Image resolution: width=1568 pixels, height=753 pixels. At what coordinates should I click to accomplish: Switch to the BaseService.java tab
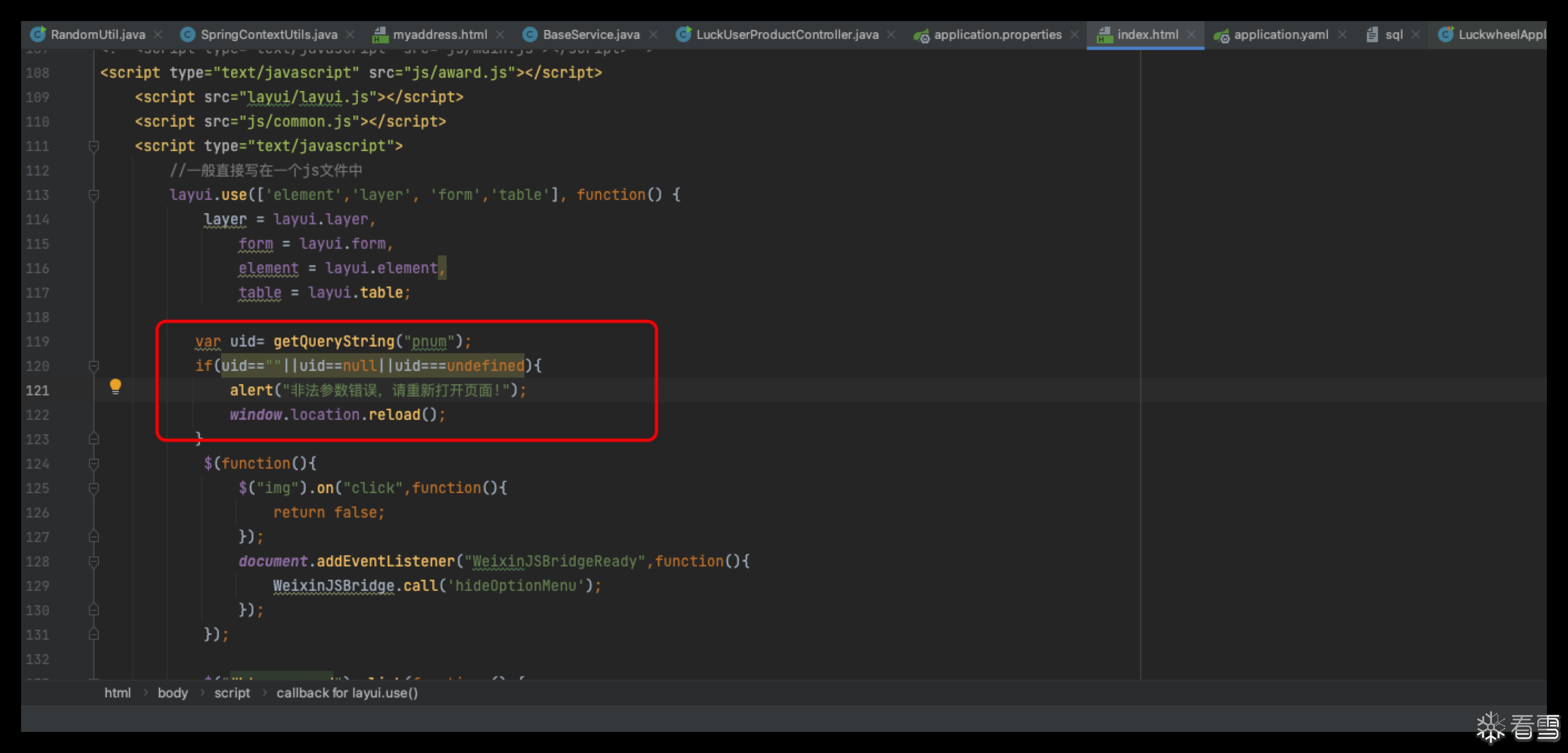pos(591,34)
